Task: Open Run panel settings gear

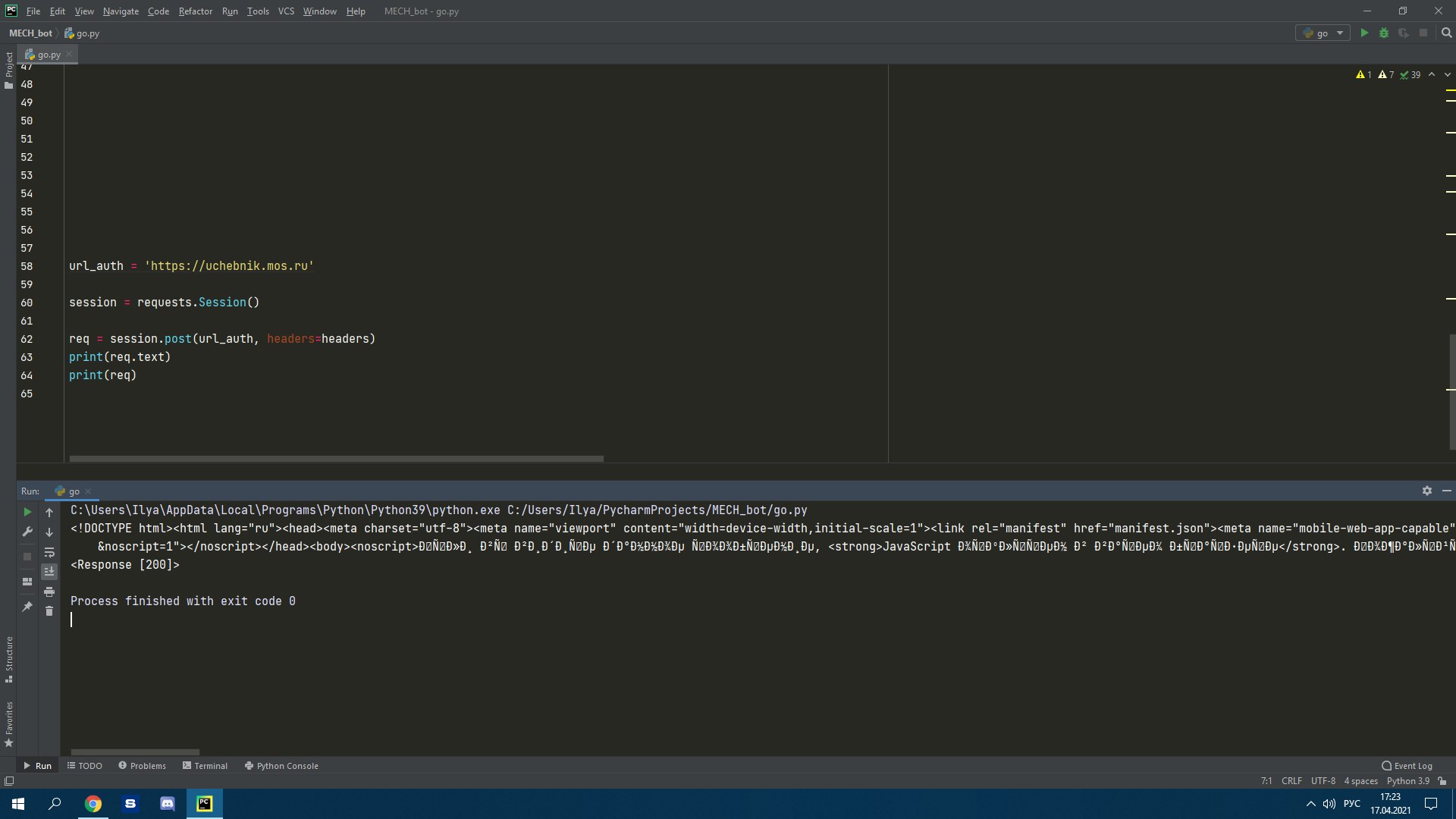Action: point(1427,491)
